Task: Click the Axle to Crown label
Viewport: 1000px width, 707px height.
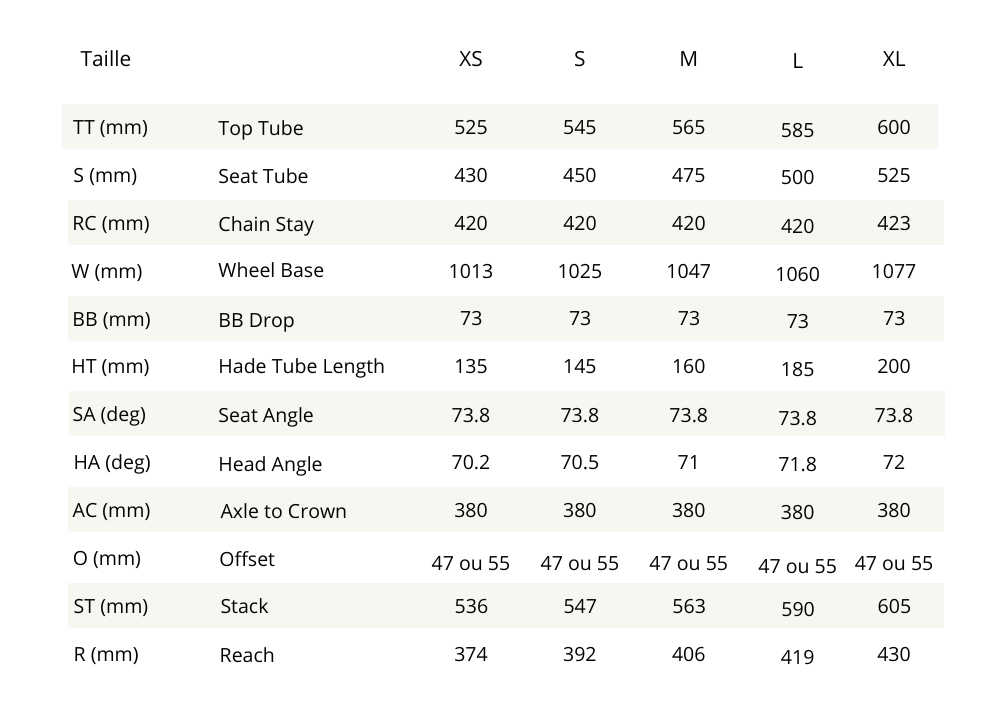Action: pos(283,511)
